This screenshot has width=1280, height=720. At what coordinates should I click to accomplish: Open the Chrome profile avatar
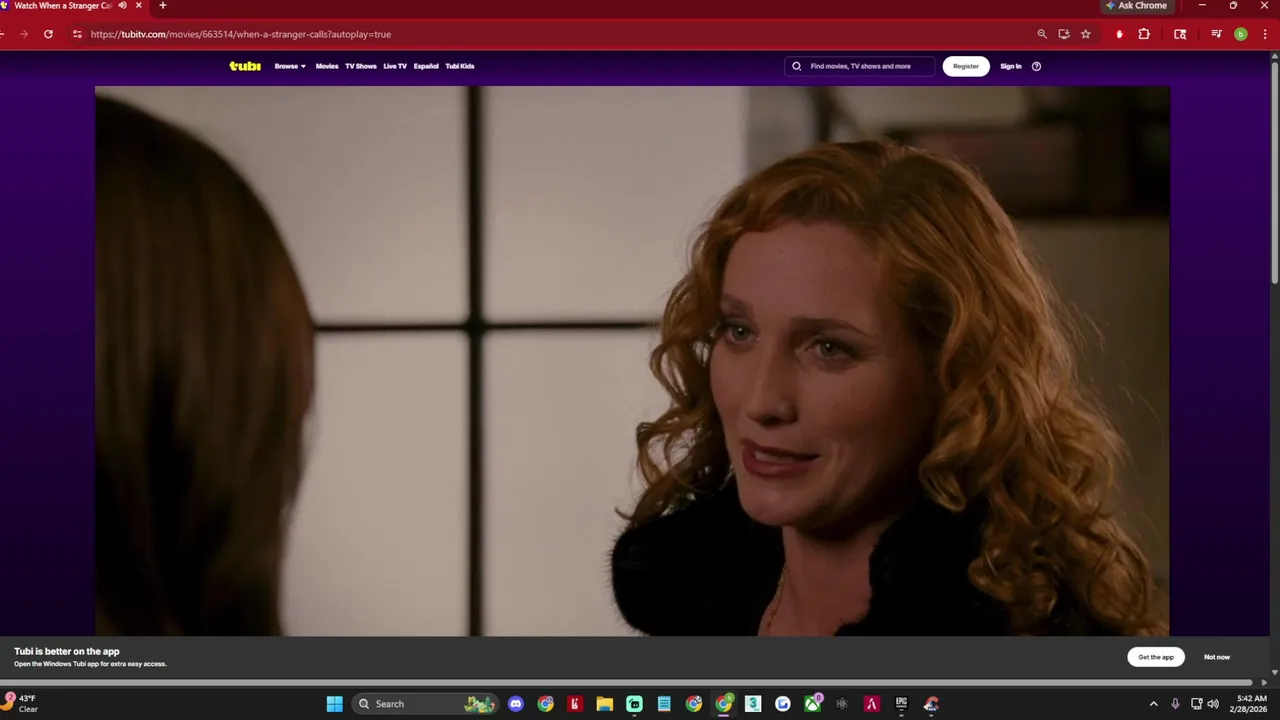click(1241, 34)
